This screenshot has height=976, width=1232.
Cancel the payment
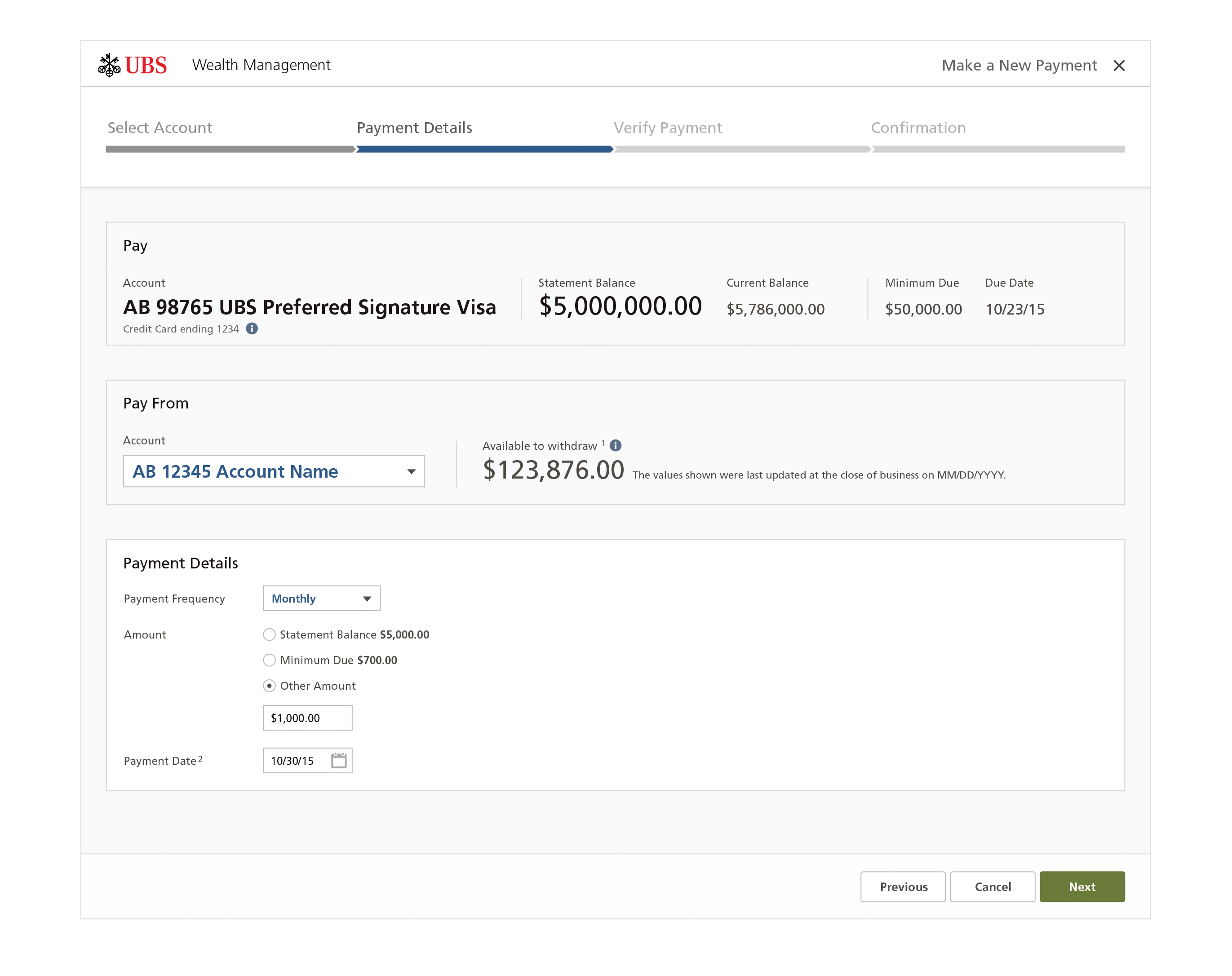(992, 886)
